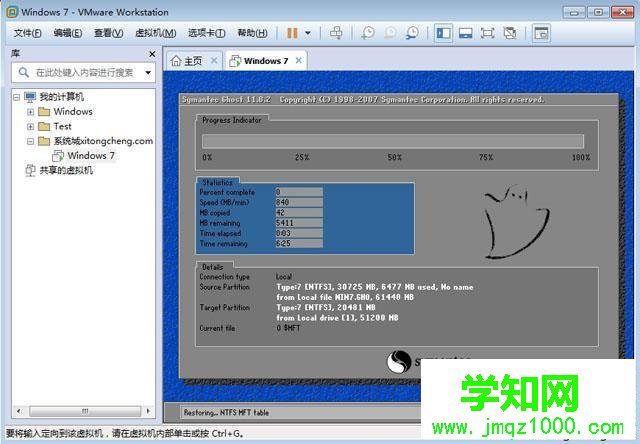This screenshot has width=640, height=444.
Task: Click the 'Percent complete' statistic label
Action: tap(227, 192)
